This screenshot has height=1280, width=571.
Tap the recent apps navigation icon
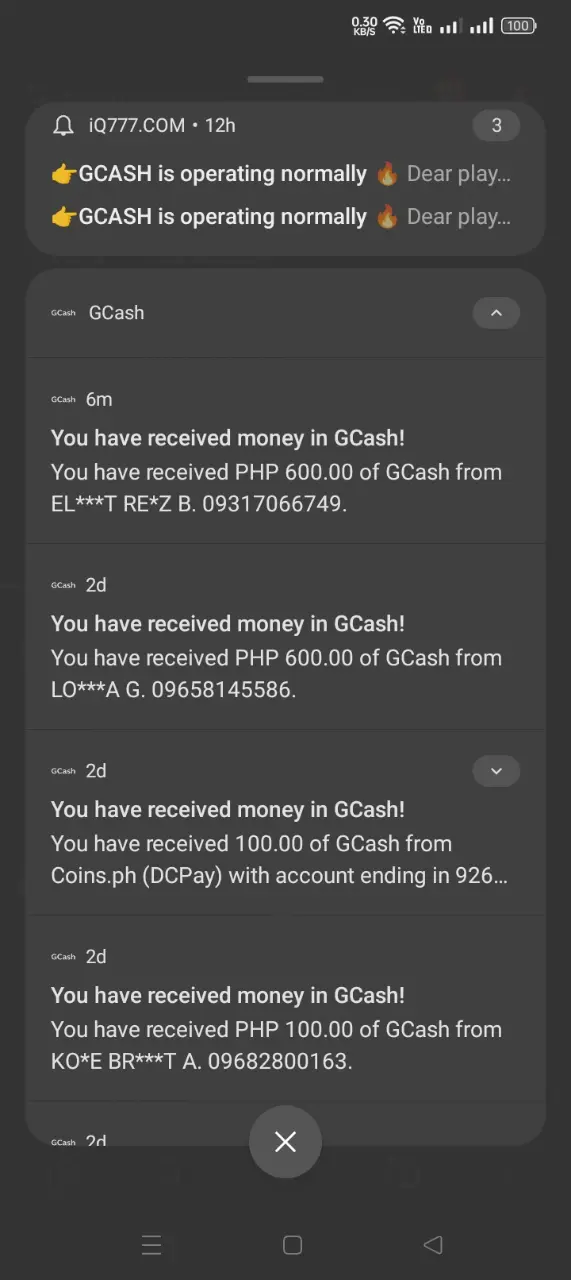click(152, 1244)
